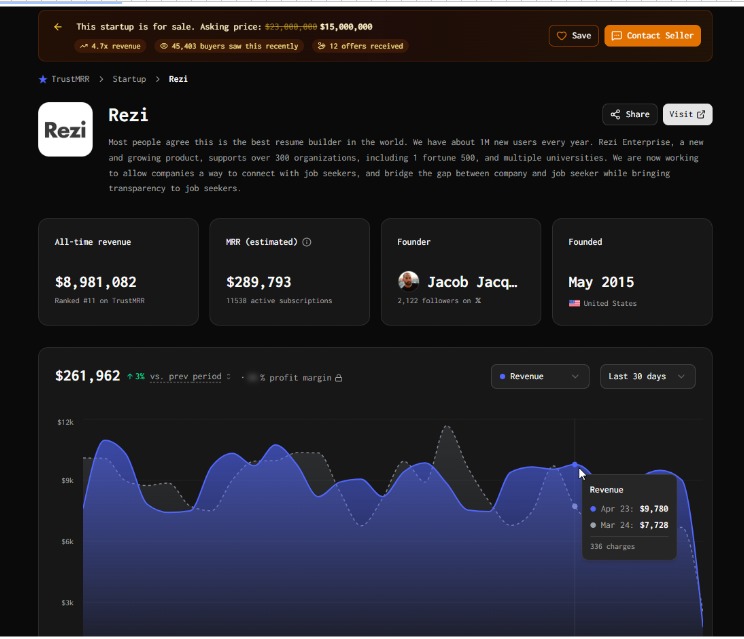Click the Rezi logo thumbnail
The width and height of the screenshot is (744, 639).
(x=65, y=130)
